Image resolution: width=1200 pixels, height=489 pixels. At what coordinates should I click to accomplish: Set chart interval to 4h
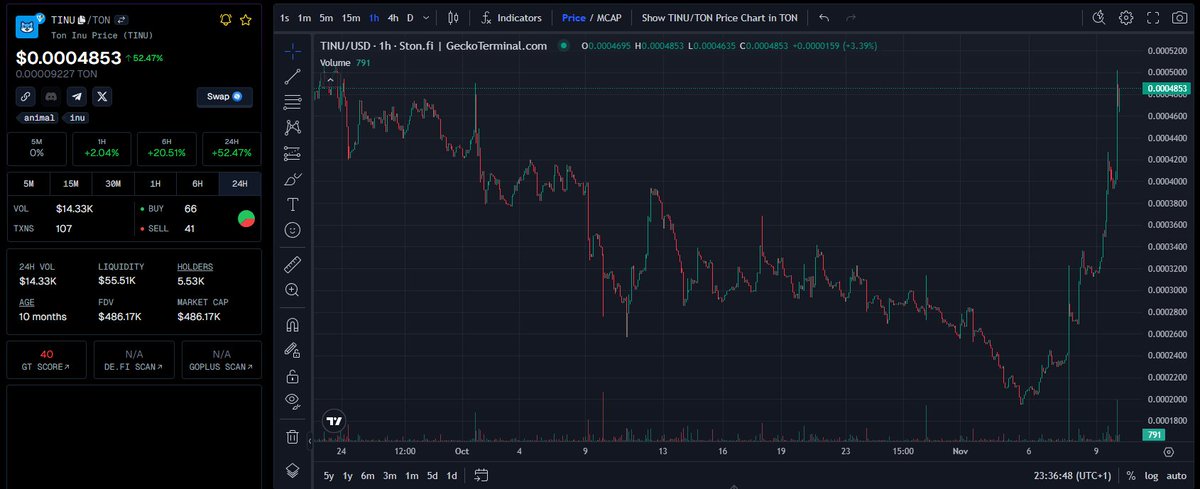[x=393, y=17]
